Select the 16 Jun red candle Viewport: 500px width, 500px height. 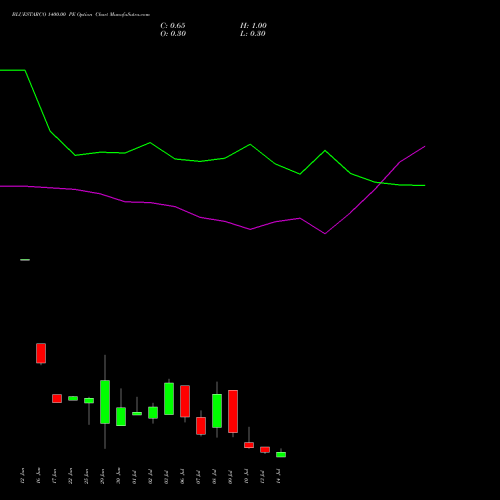(x=41, y=353)
